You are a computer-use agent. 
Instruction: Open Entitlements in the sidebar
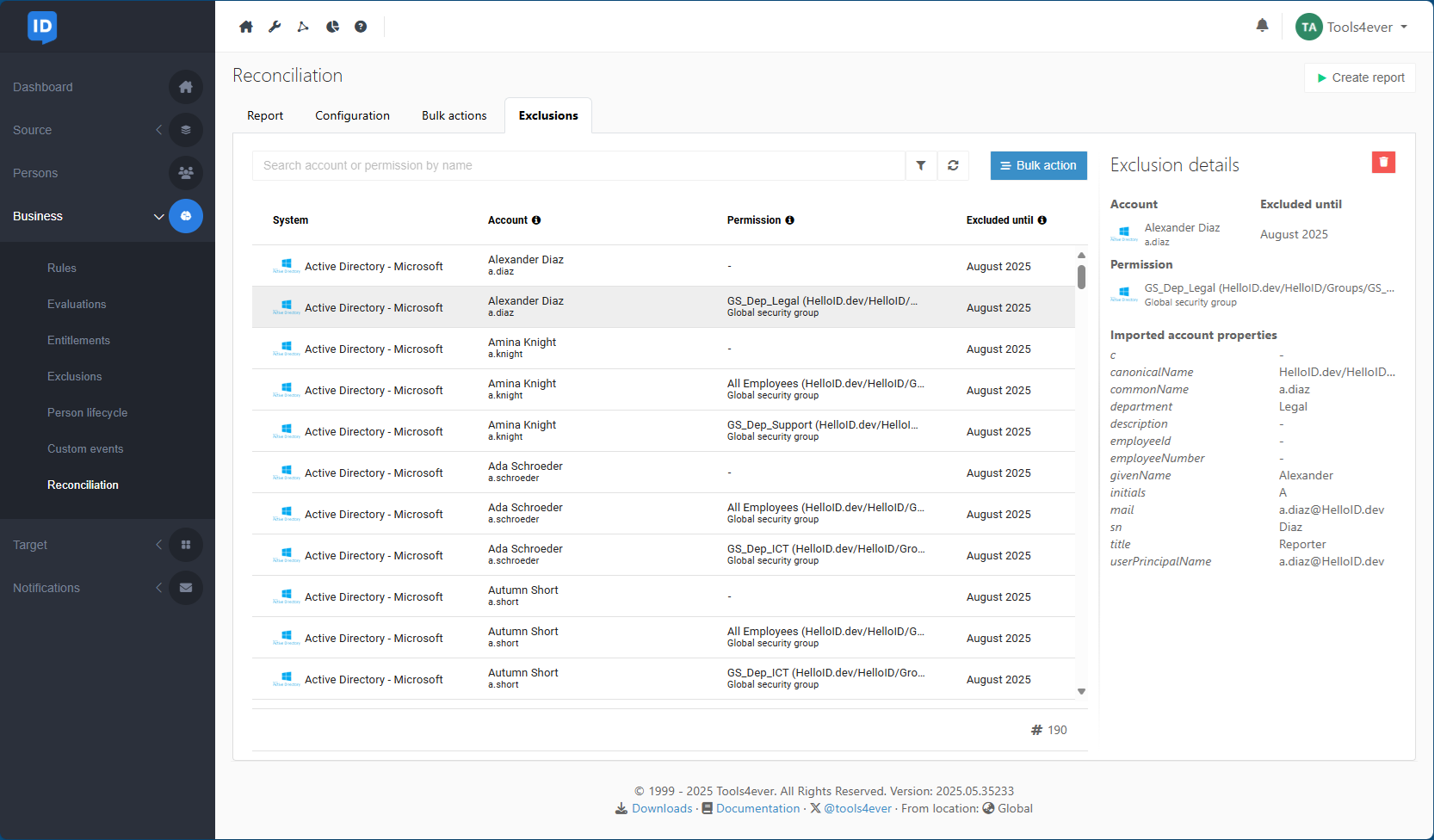coord(78,340)
